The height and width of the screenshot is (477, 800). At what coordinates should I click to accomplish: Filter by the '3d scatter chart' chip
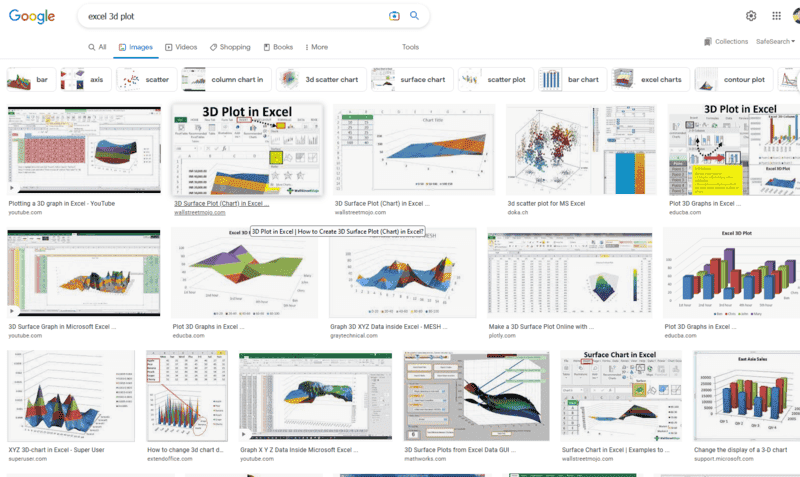pyautogui.click(x=321, y=80)
